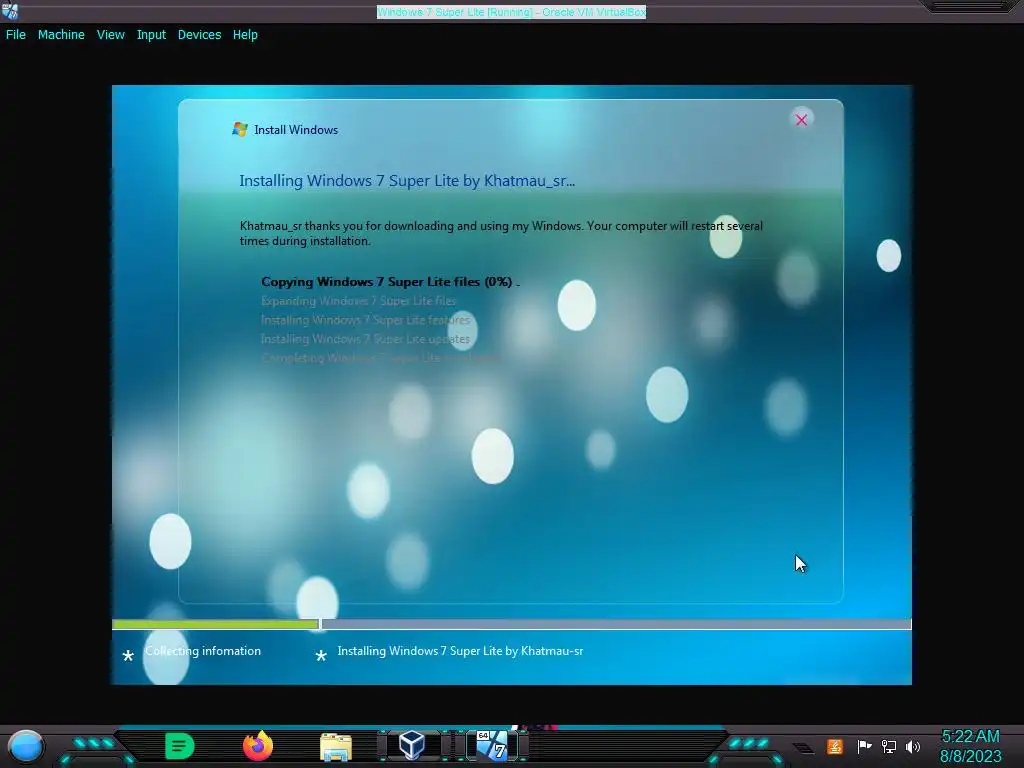The width and height of the screenshot is (1024, 768).
Task: Click the green installation progress bar
Action: tap(215, 624)
